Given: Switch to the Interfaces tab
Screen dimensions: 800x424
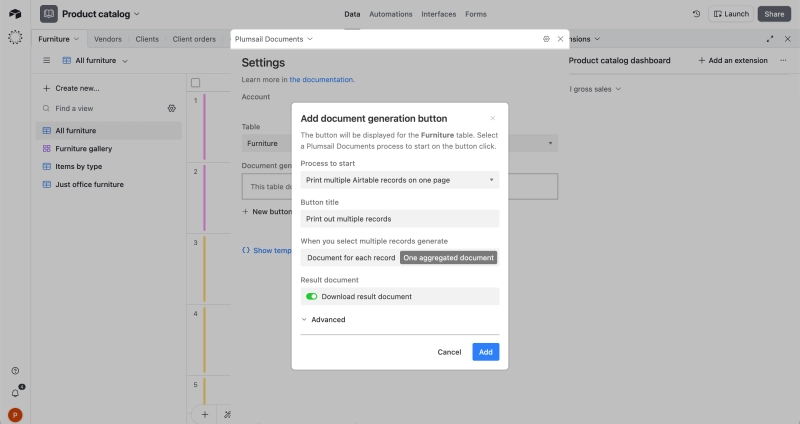Looking at the screenshot, I should click(439, 14).
